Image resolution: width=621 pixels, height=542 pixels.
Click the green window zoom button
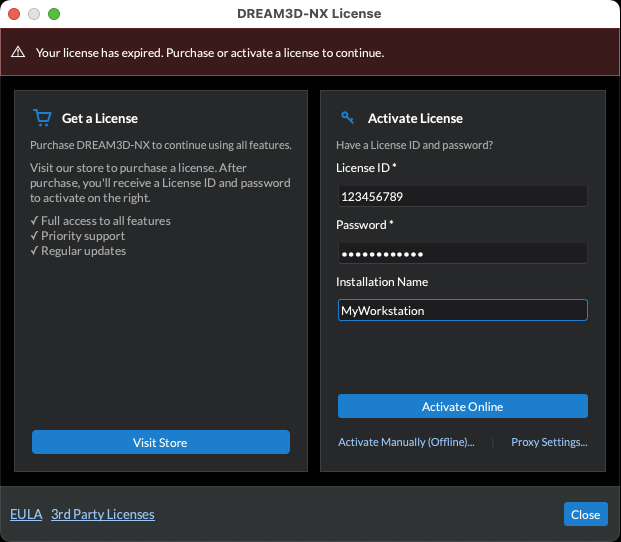click(x=54, y=14)
